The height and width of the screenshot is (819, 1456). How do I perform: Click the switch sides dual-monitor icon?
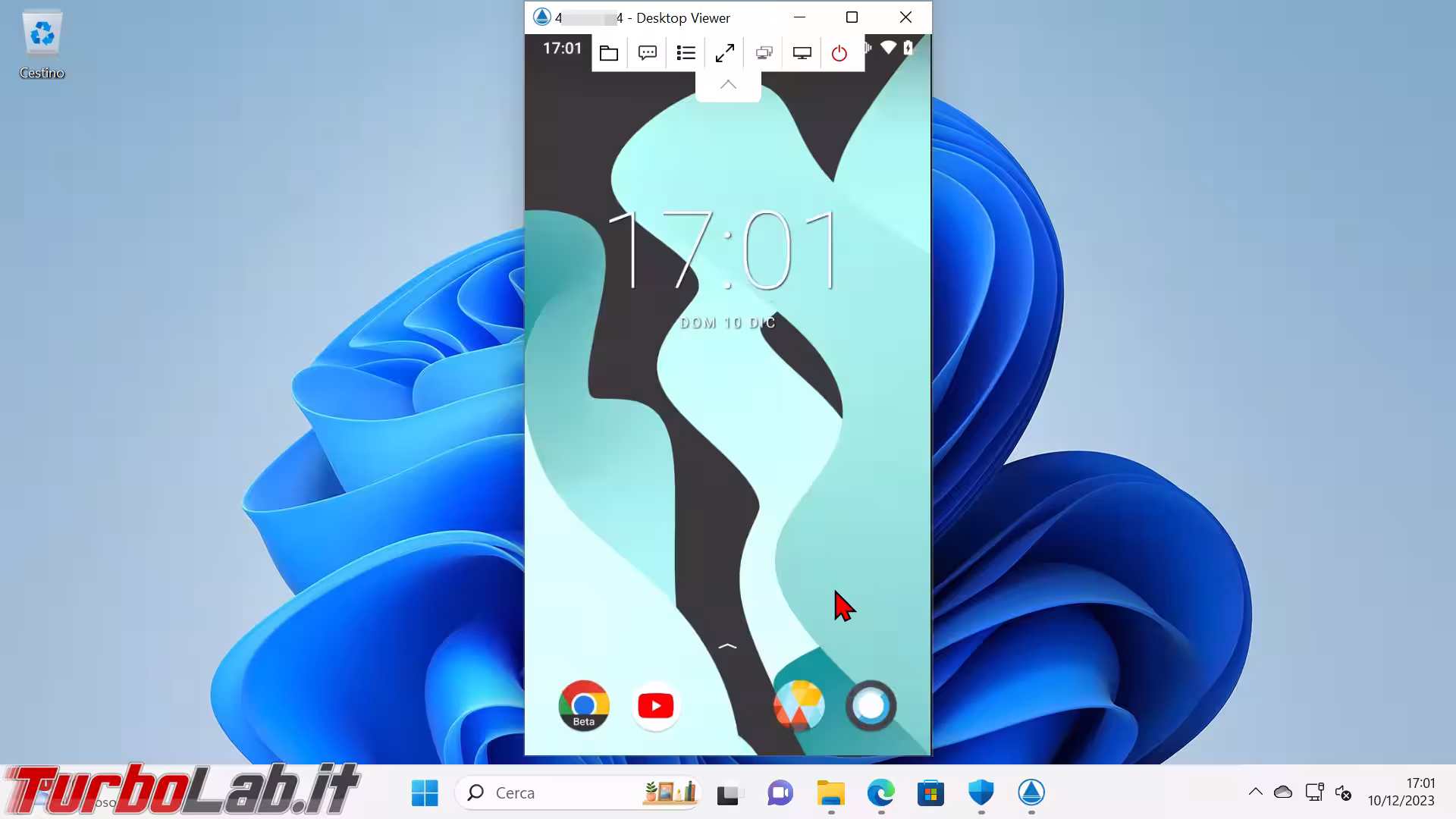click(764, 53)
